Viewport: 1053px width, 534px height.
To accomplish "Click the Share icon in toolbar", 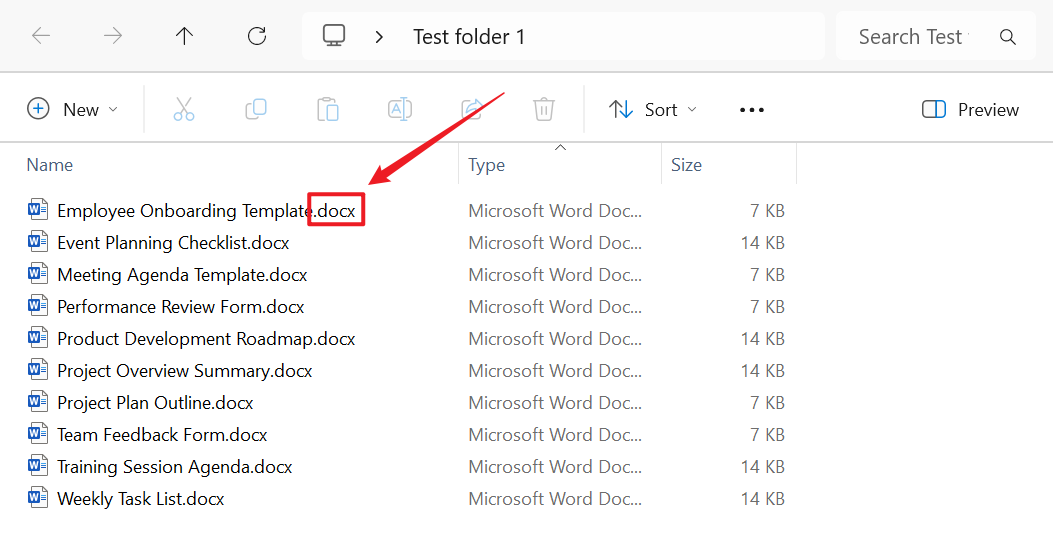I will 472,110.
